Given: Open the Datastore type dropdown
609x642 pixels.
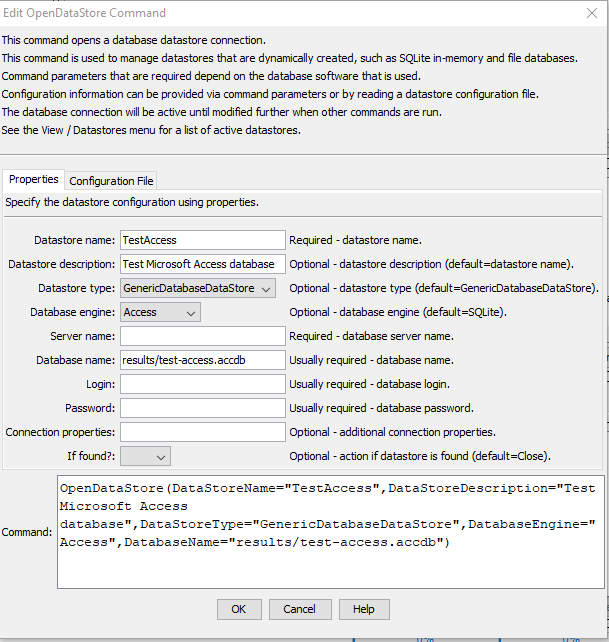Looking at the screenshot, I should [x=198, y=288].
